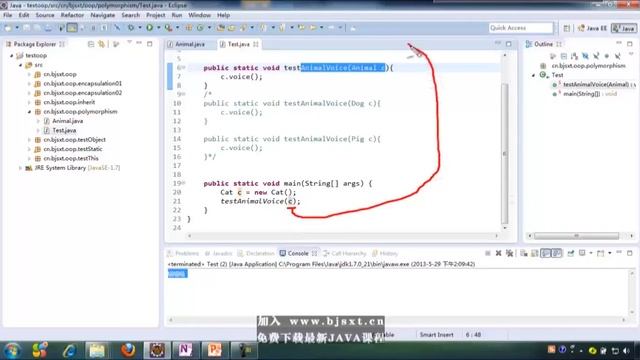Open the Project menu

156,15
